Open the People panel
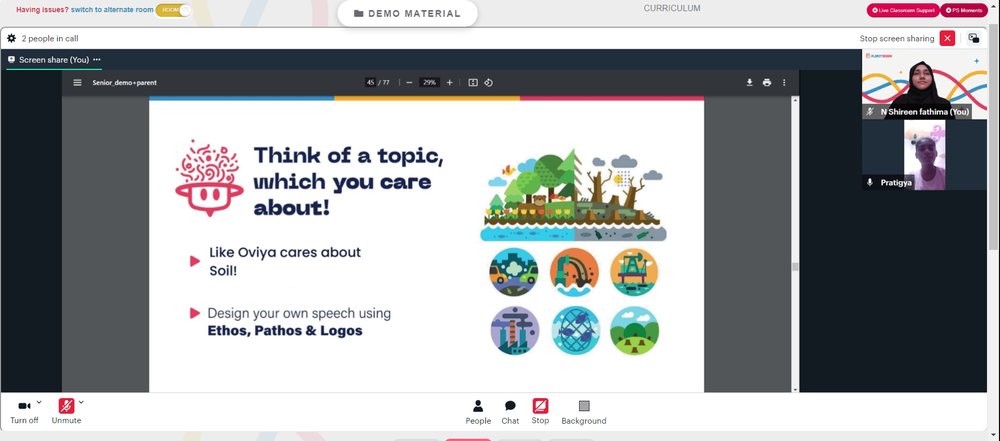 (478, 412)
